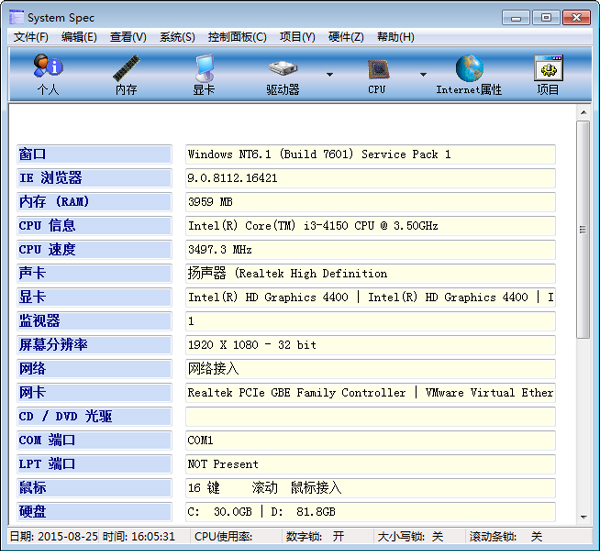
Task: Open the 驱动器 drives icon
Action: pos(283,74)
